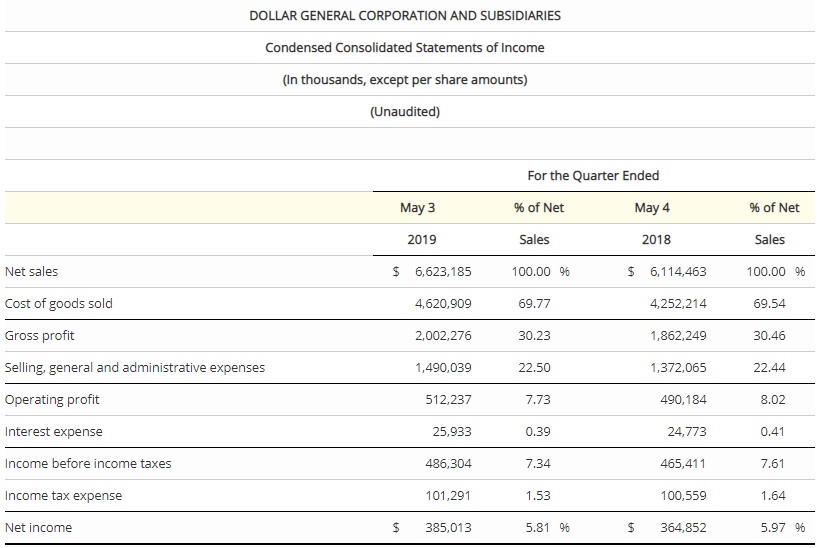Screen dimensions: 820x548
Task: Click the 512,237 operating profit value
Action: 449,399
